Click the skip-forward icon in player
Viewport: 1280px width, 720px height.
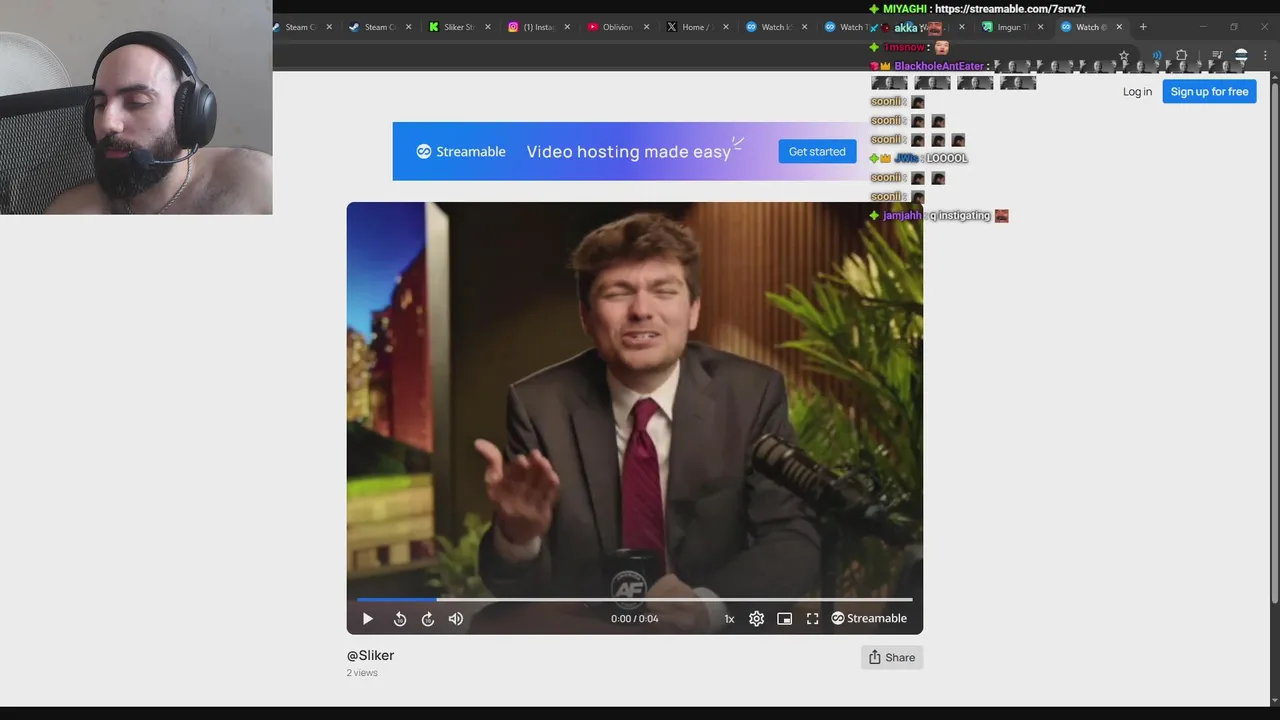(x=428, y=619)
